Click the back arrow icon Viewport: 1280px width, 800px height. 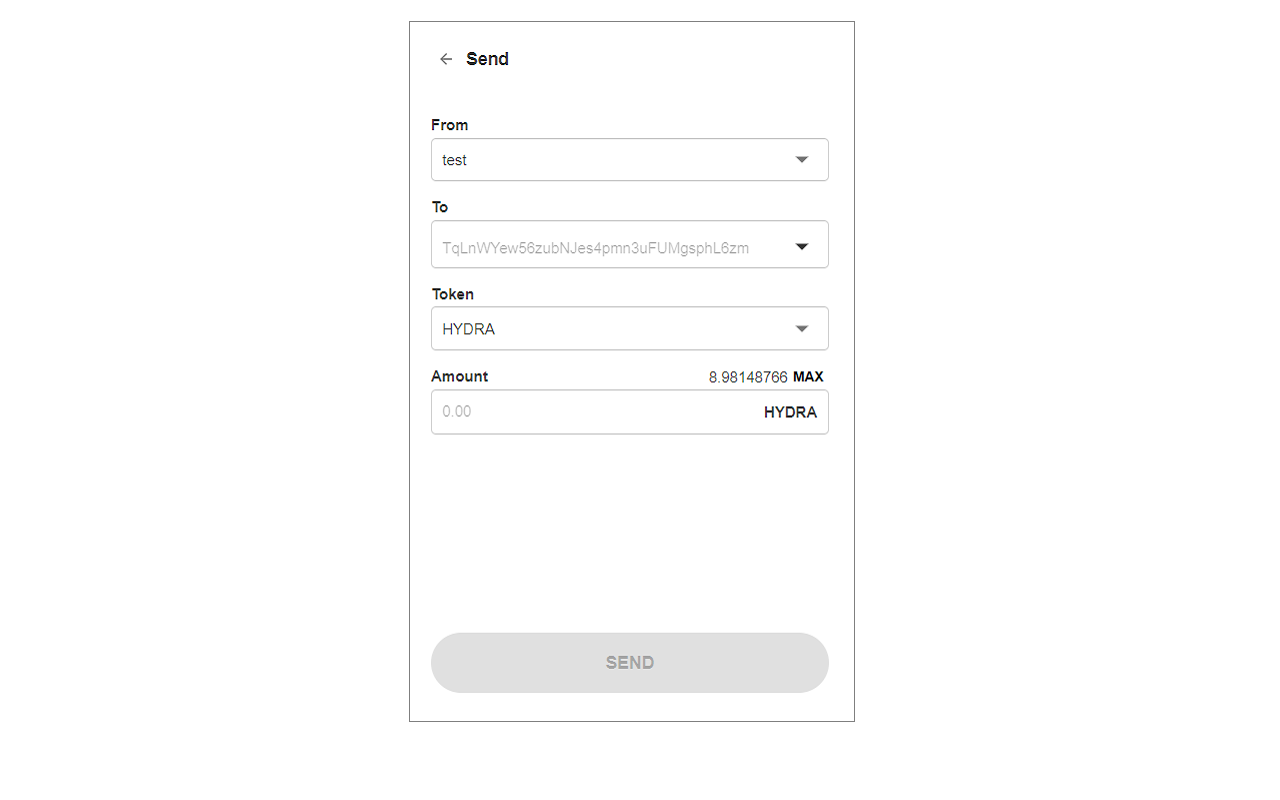(445, 59)
